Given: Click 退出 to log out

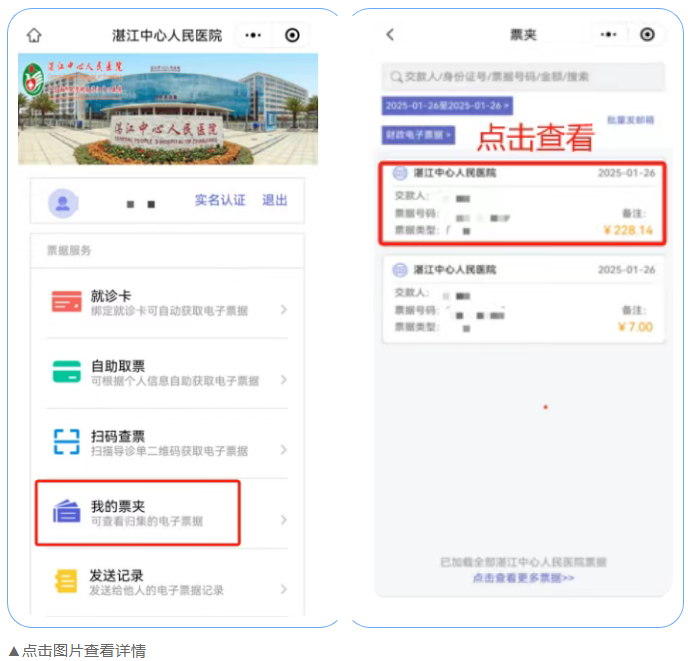Looking at the screenshot, I should pos(275,200).
